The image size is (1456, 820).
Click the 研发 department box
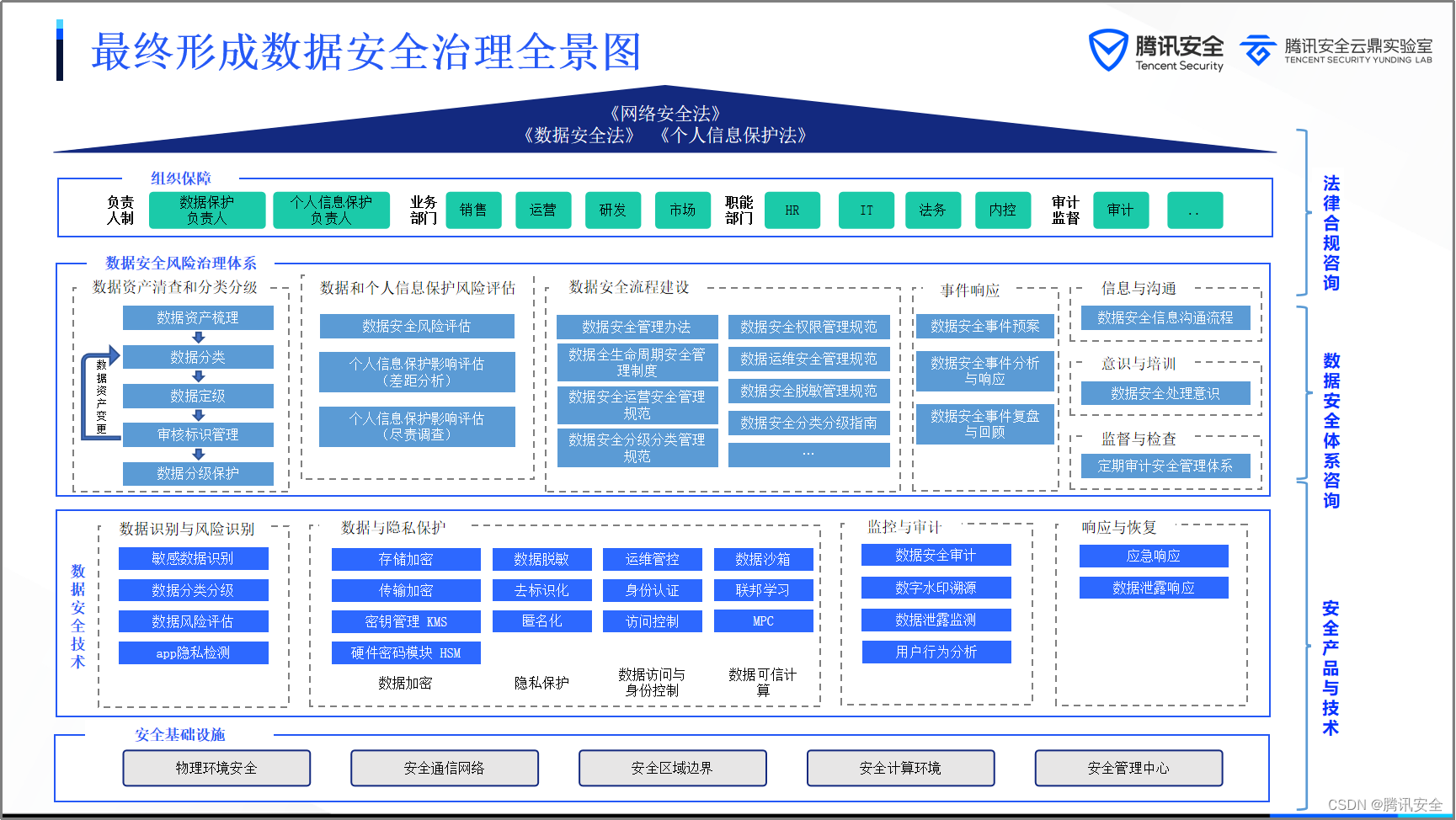[613, 210]
